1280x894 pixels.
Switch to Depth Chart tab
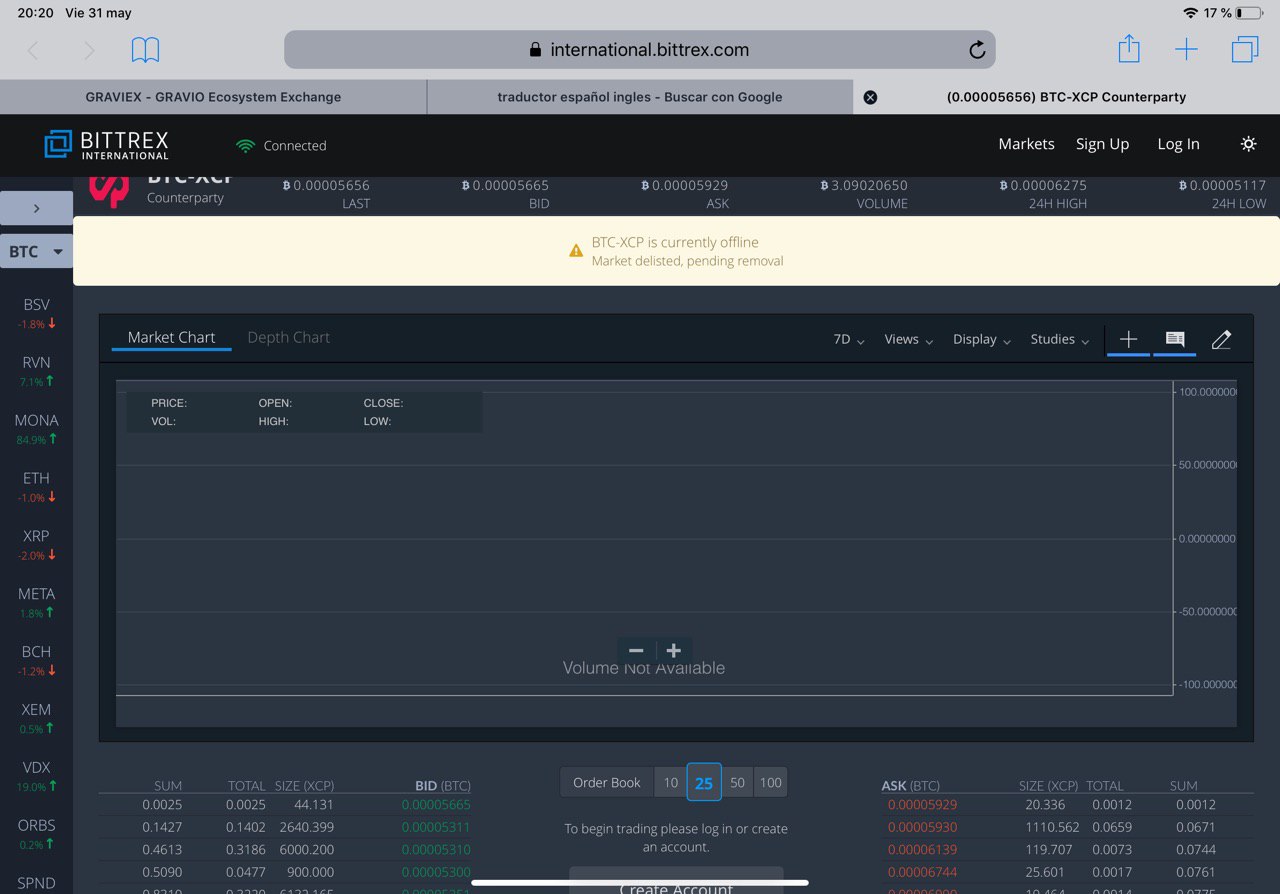pos(288,338)
